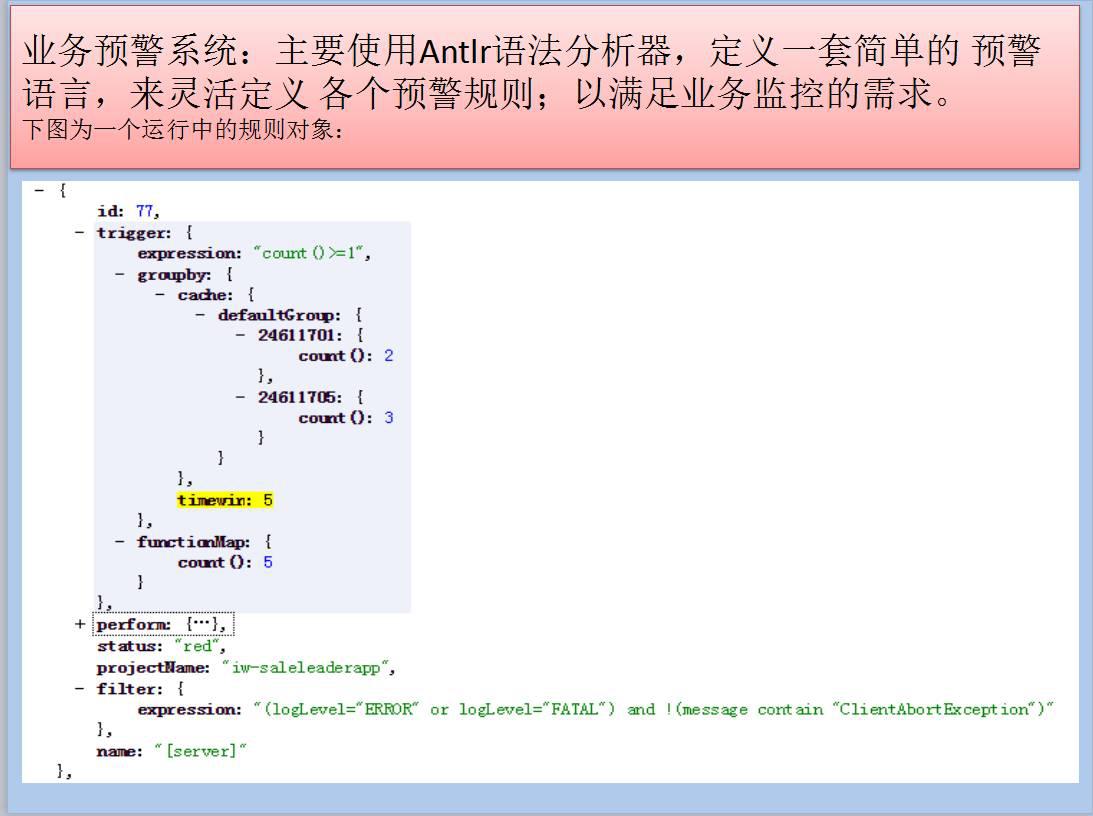Viewport: 1093px width, 816px height.
Task: Click the groupby key label
Action: pos(174,275)
